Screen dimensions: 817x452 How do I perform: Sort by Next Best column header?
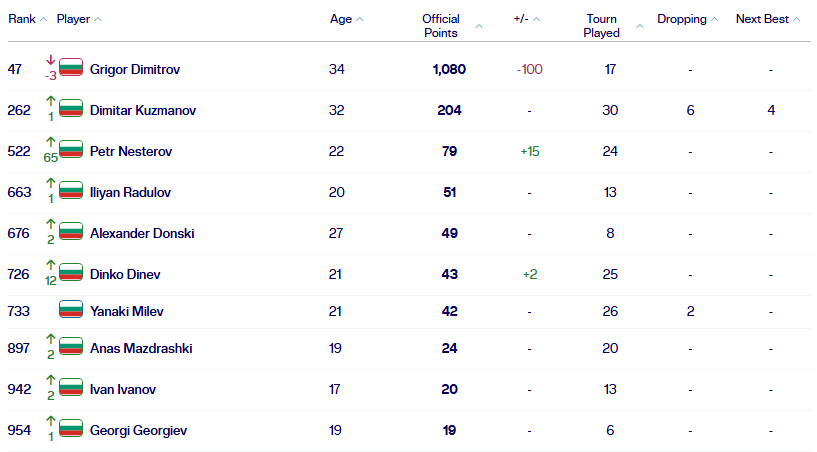coord(768,19)
